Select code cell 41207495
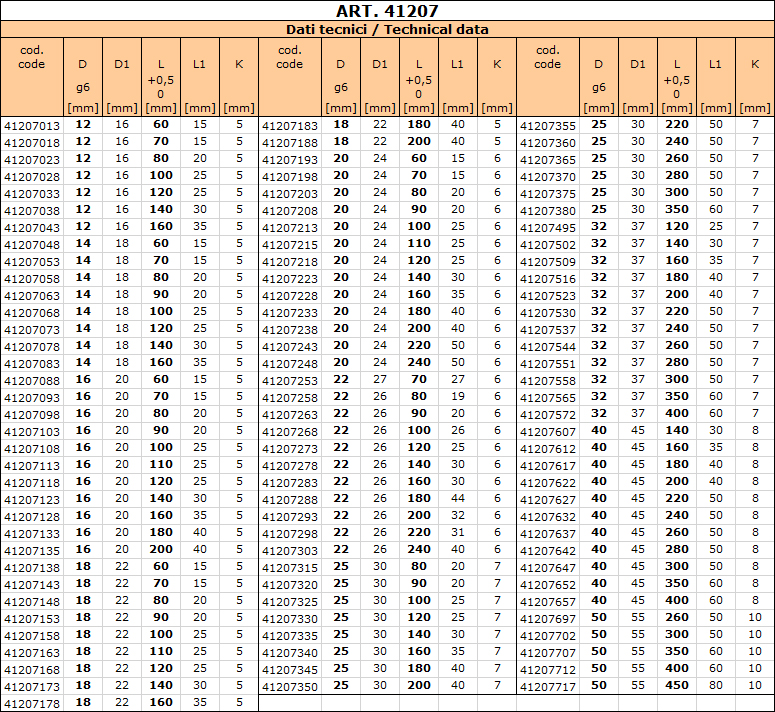Viewport: 775px width, 712px height. pos(548,228)
